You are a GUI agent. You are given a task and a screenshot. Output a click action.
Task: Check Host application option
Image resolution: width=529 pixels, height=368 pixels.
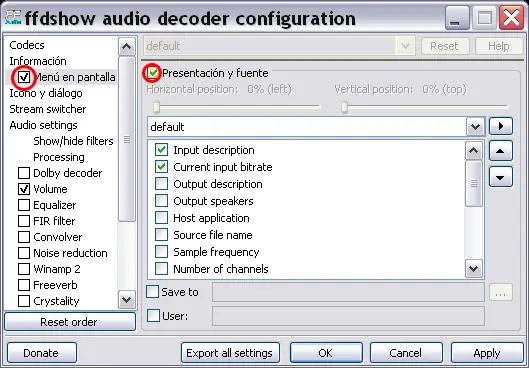[161, 218]
